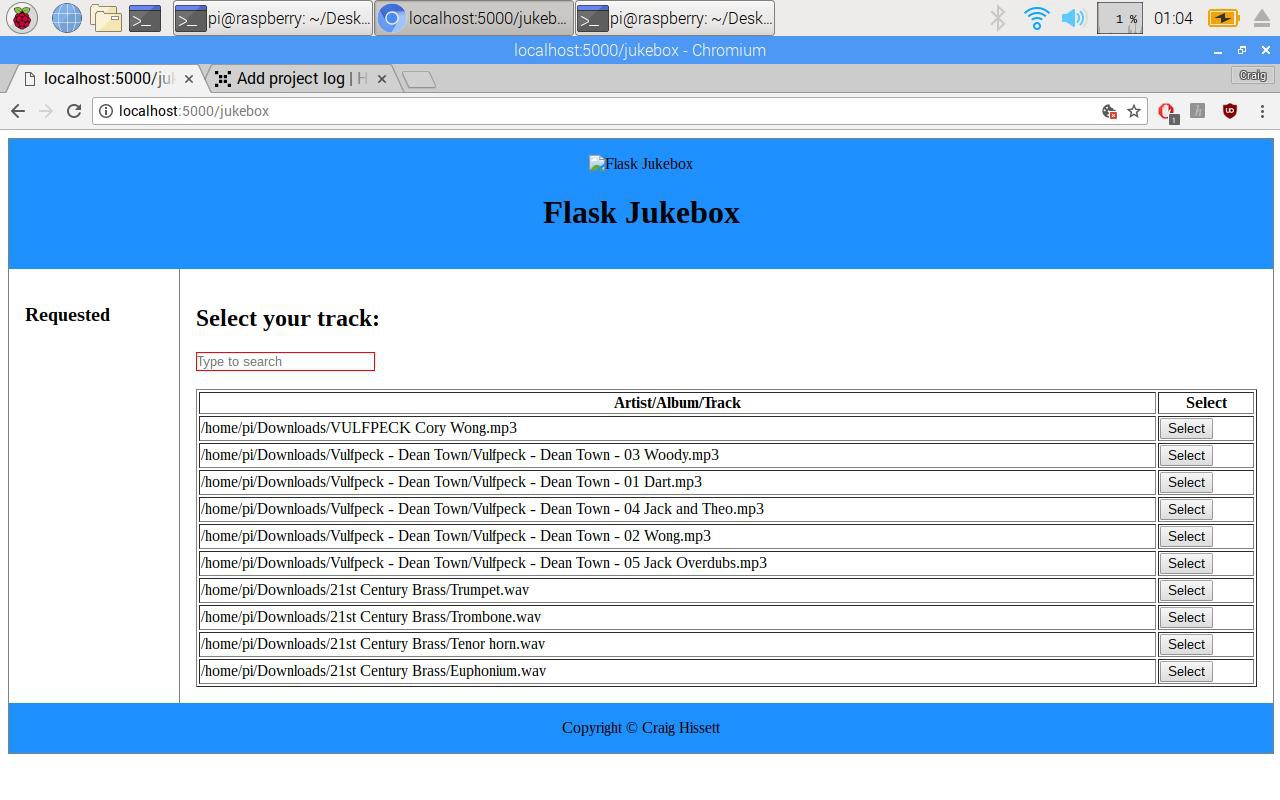Open a new tab in Chromium

[x=420, y=79]
